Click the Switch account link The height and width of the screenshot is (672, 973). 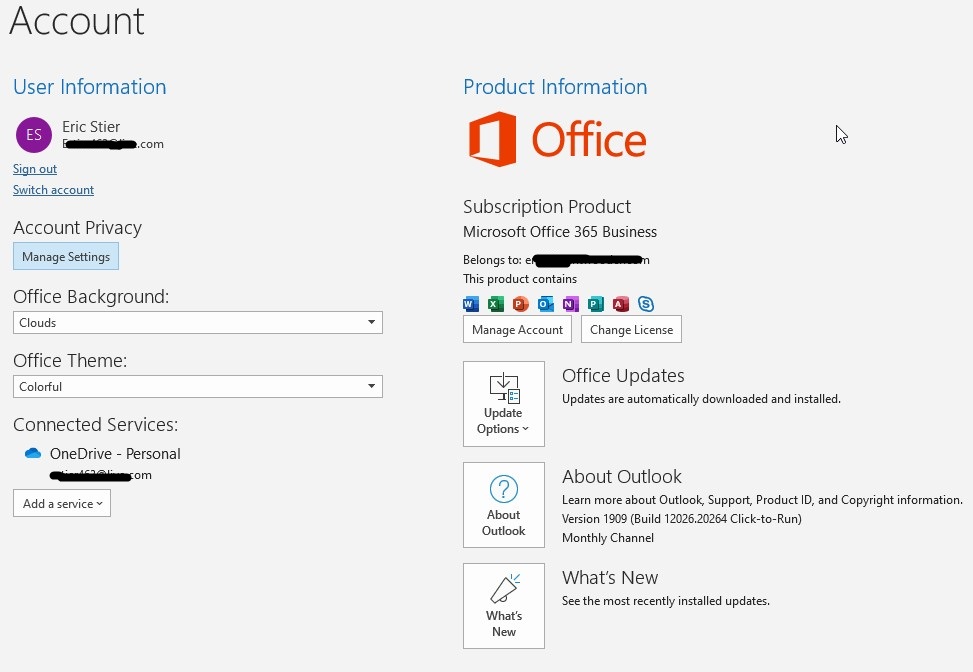[x=53, y=190]
